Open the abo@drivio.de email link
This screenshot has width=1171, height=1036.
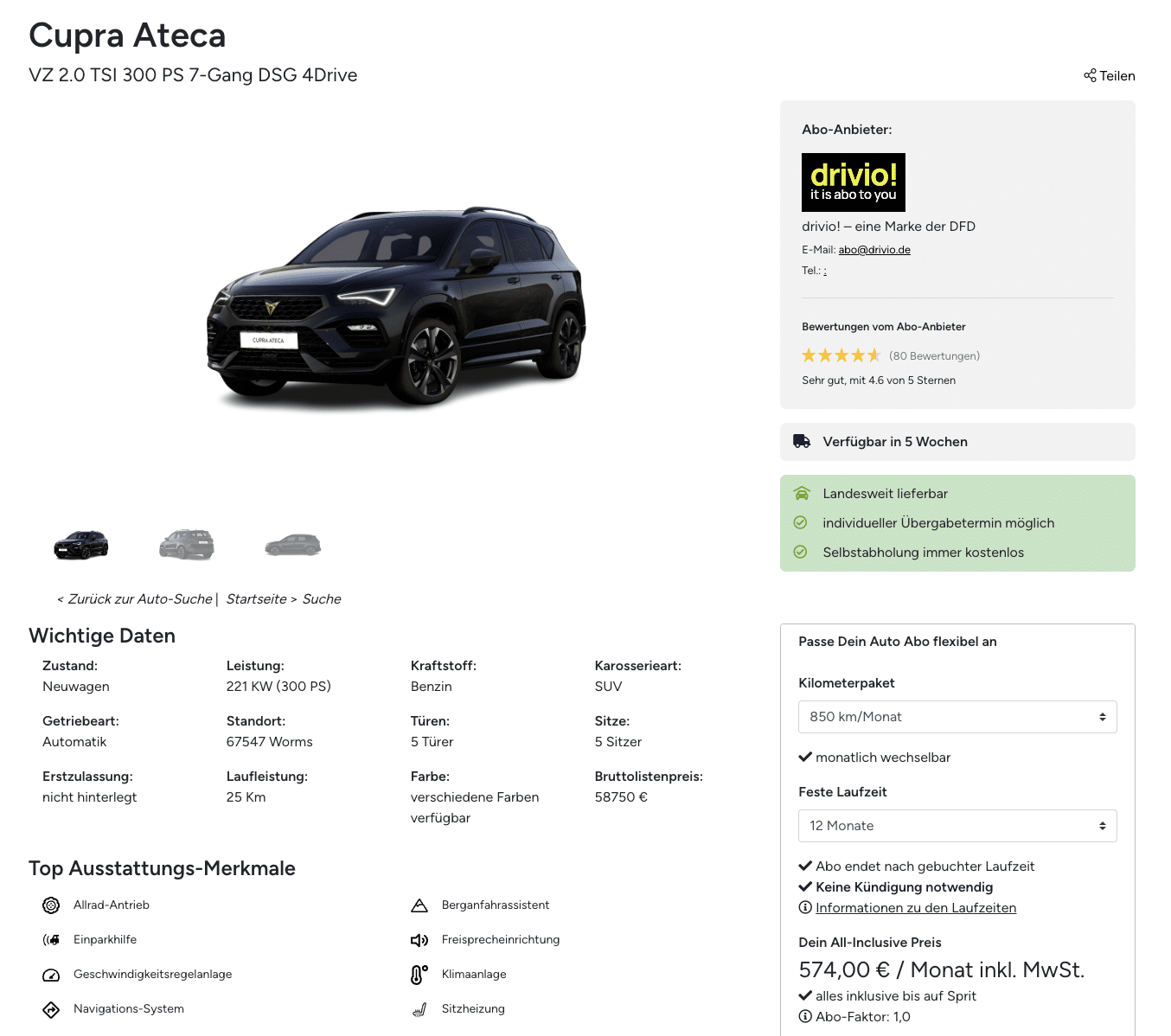[x=874, y=250]
